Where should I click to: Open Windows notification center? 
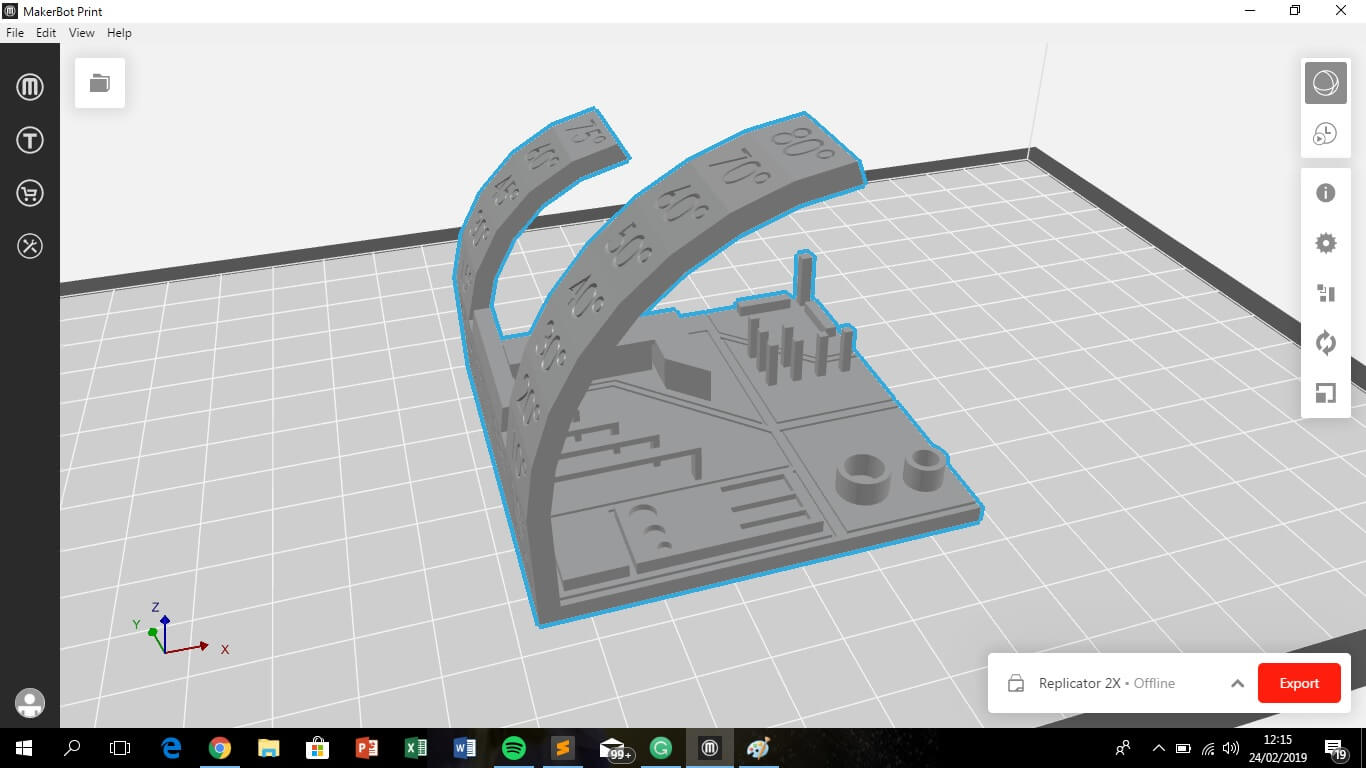(1336, 748)
